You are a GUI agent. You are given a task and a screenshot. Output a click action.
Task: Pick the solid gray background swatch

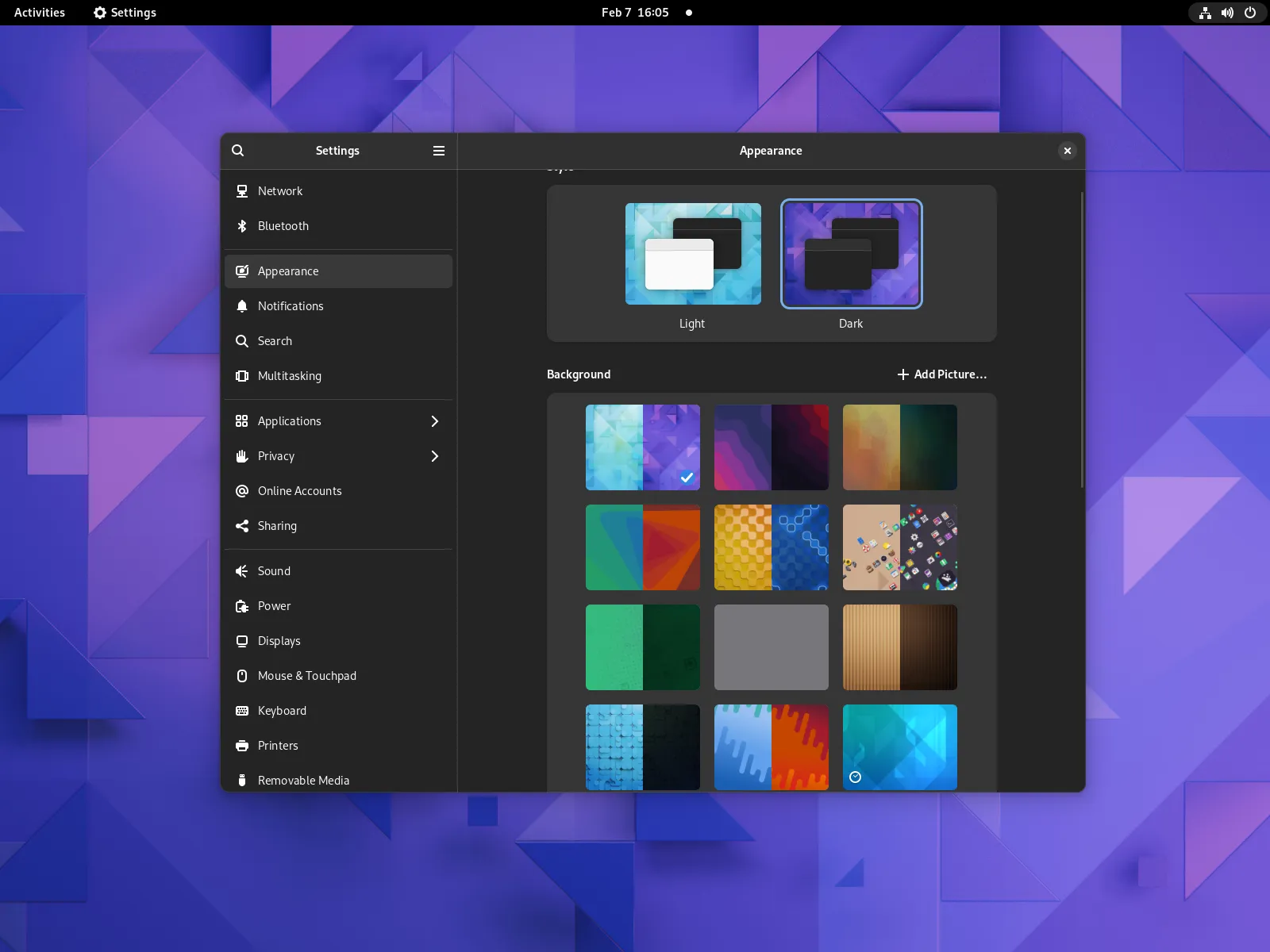click(x=772, y=647)
